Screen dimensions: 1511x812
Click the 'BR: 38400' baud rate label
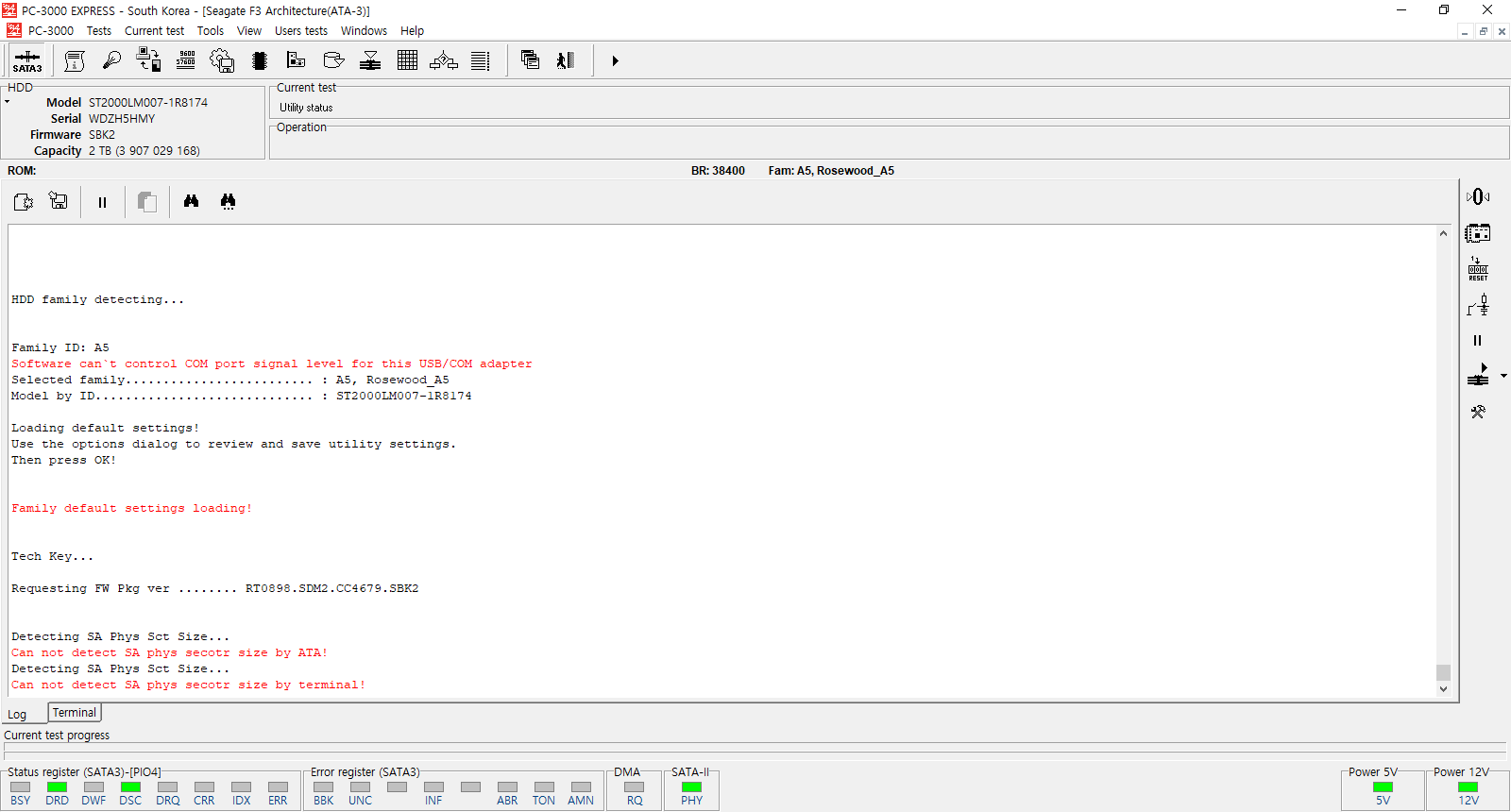718,171
